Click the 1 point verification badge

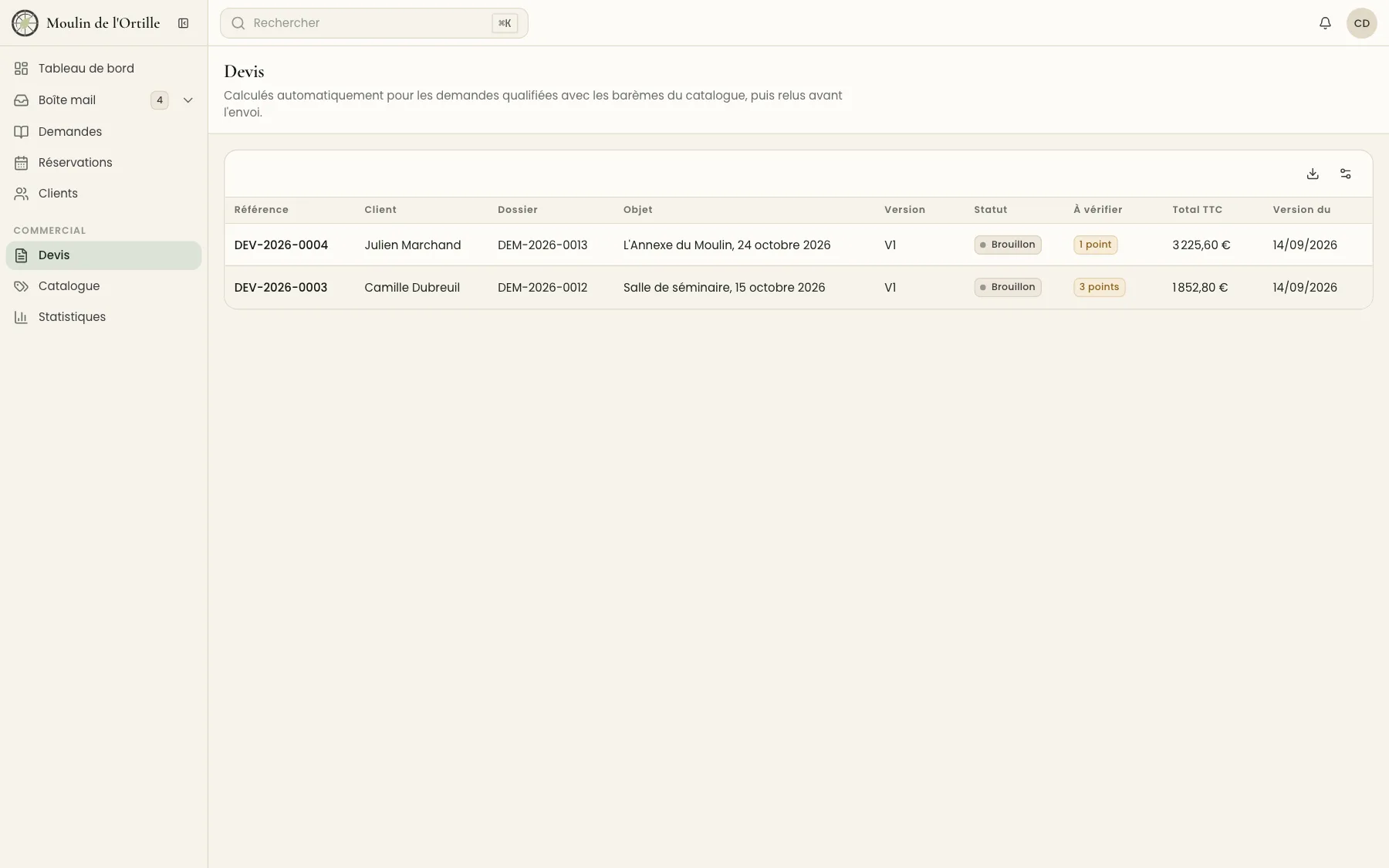click(x=1095, y=245)
